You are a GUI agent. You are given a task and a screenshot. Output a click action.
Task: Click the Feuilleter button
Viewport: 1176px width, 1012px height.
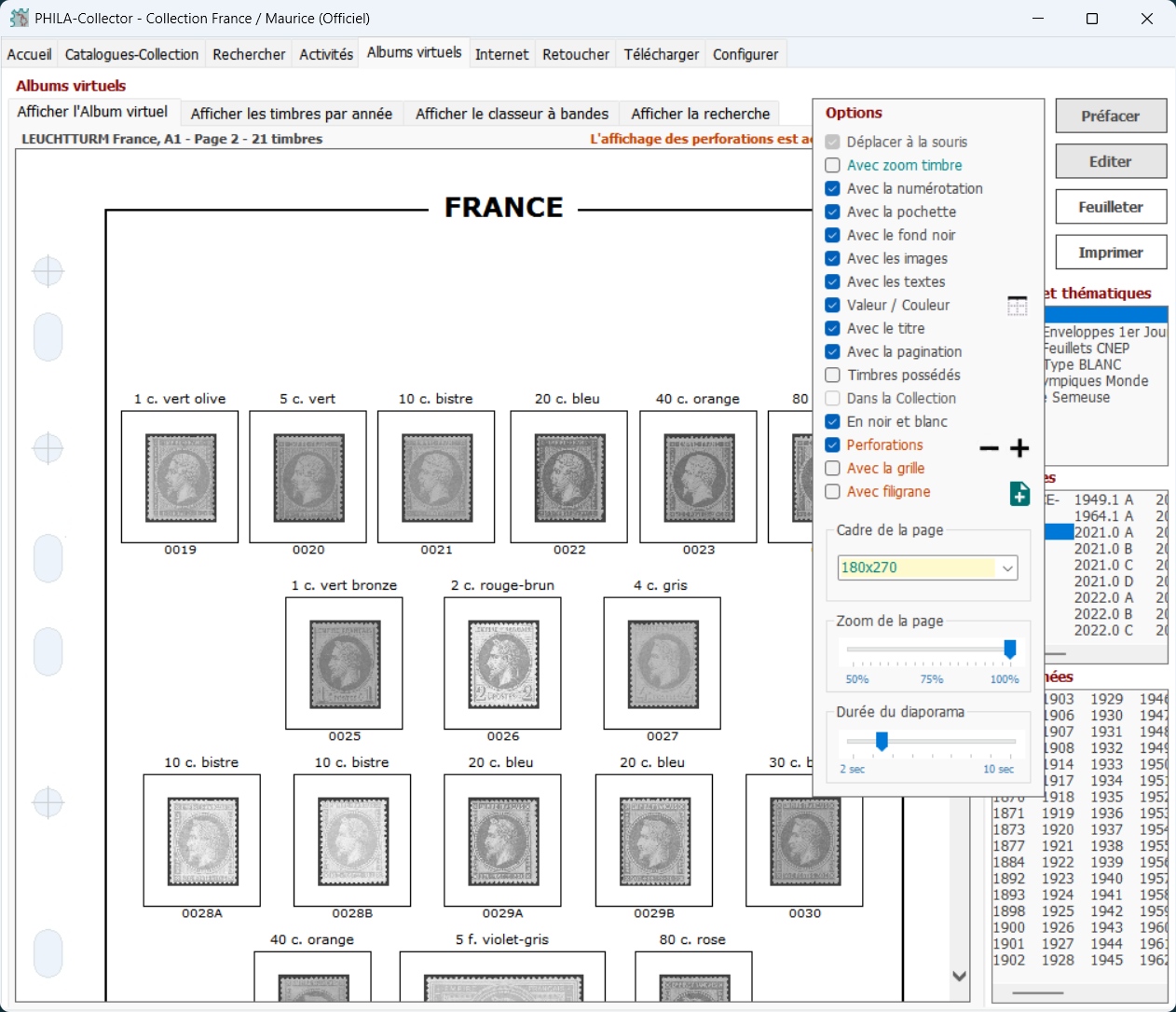coord(1111,207)
